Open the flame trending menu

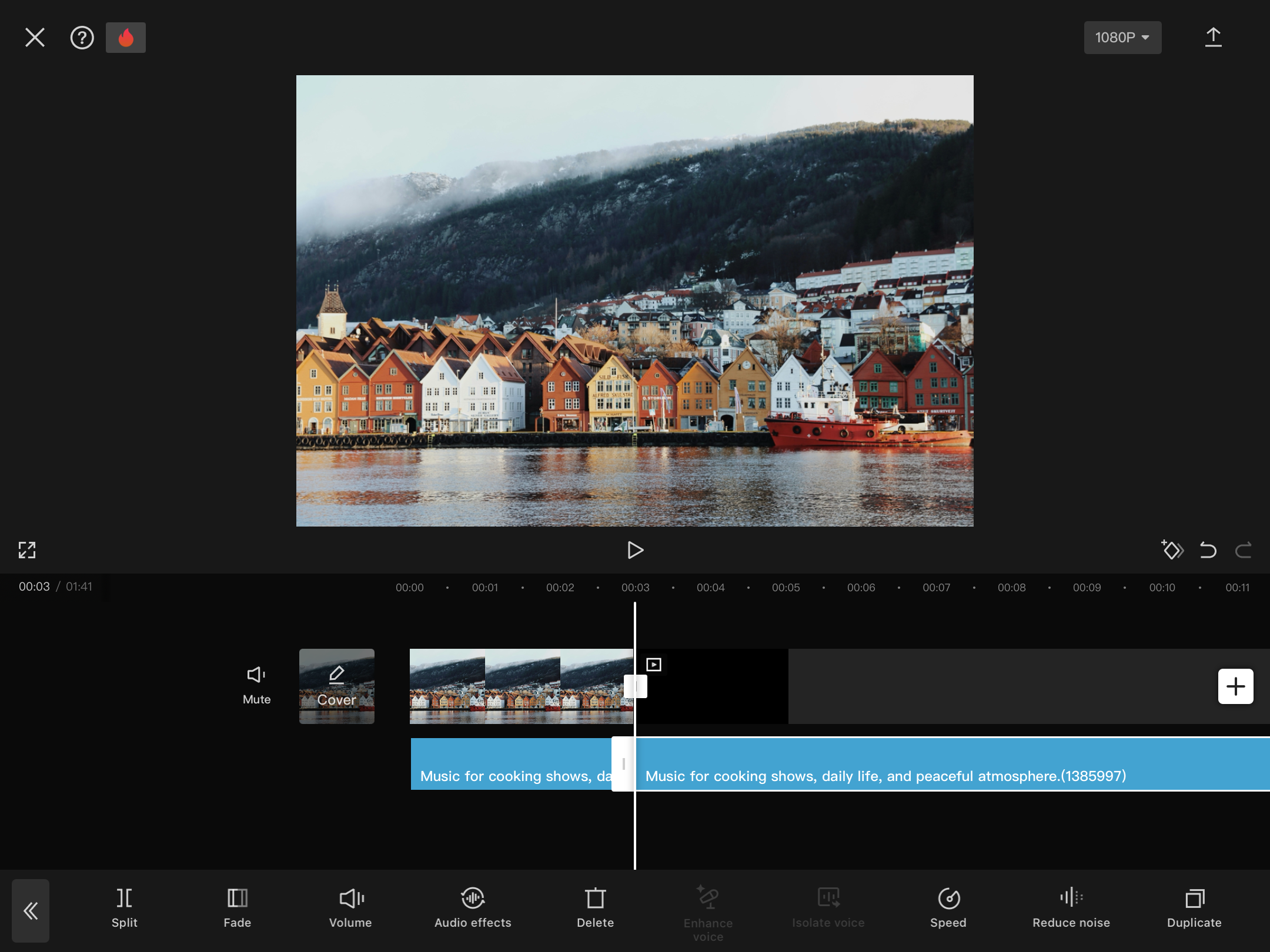point(126,38)
